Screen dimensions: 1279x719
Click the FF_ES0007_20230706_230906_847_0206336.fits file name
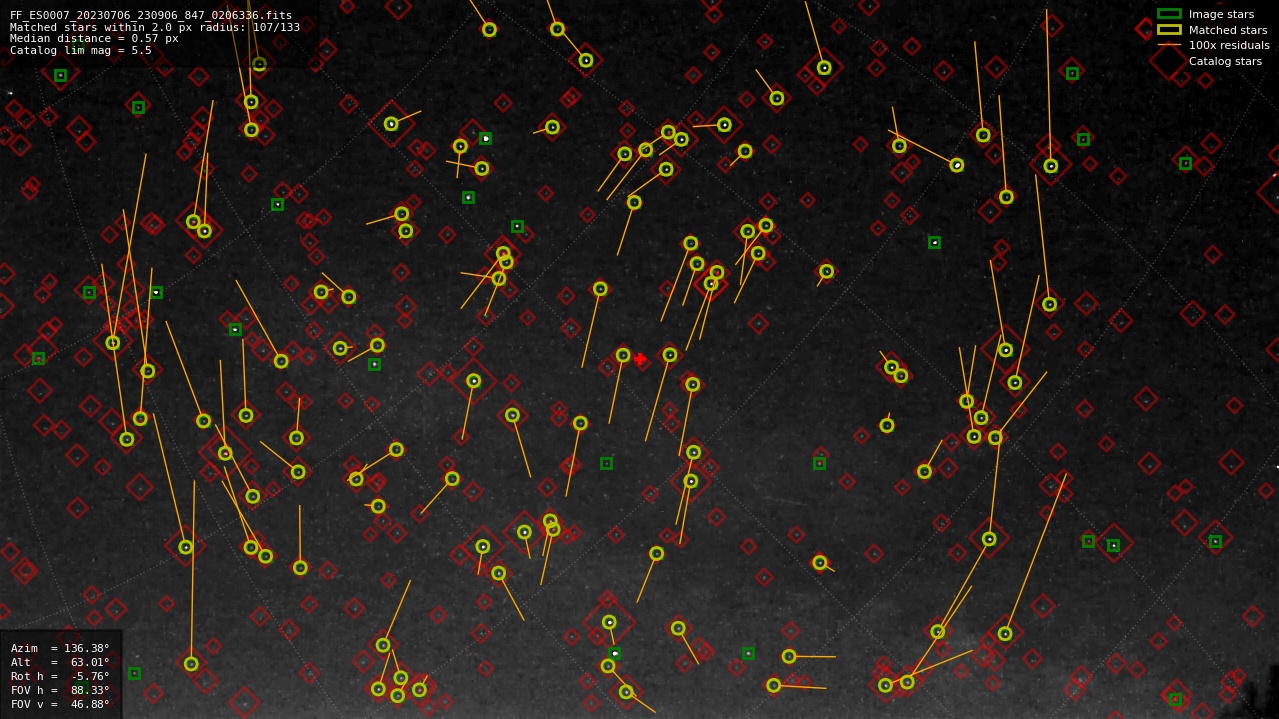click(x=151, y=16)
